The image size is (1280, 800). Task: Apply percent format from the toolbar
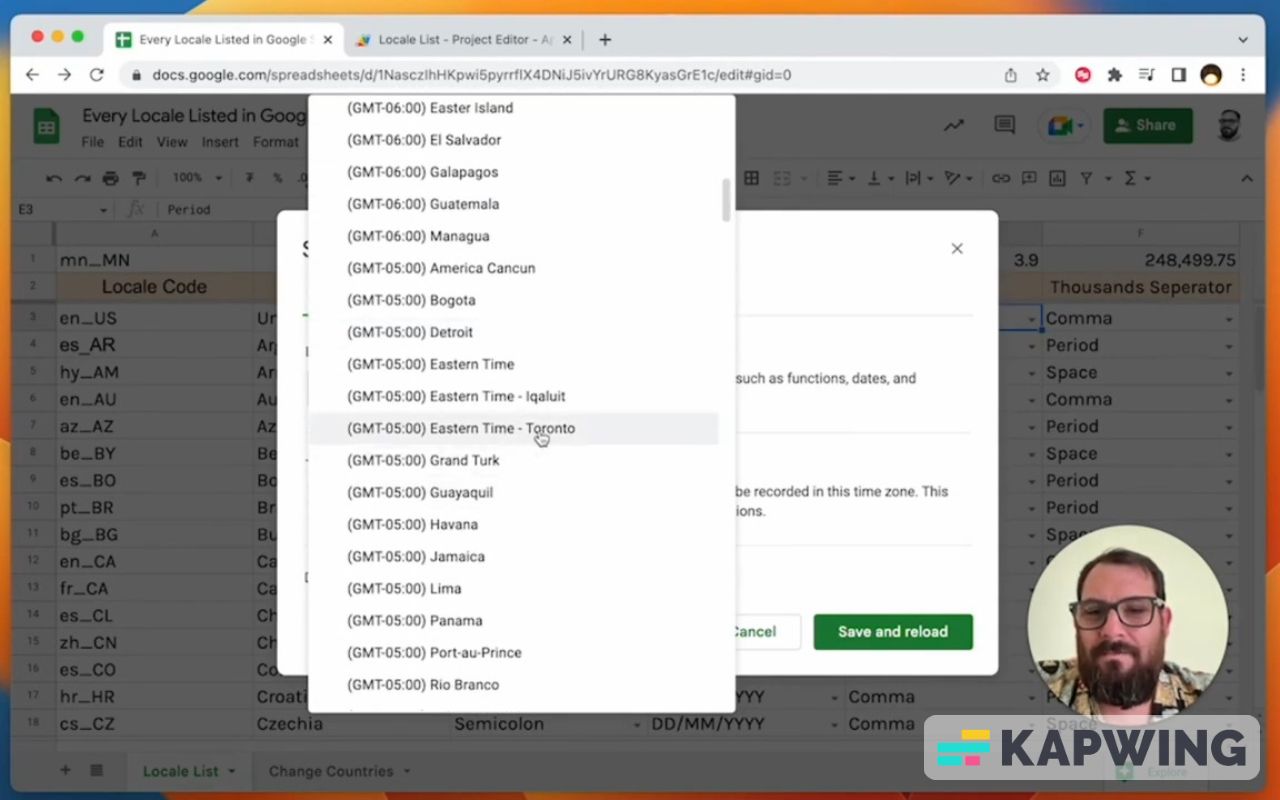coord(276,178)
